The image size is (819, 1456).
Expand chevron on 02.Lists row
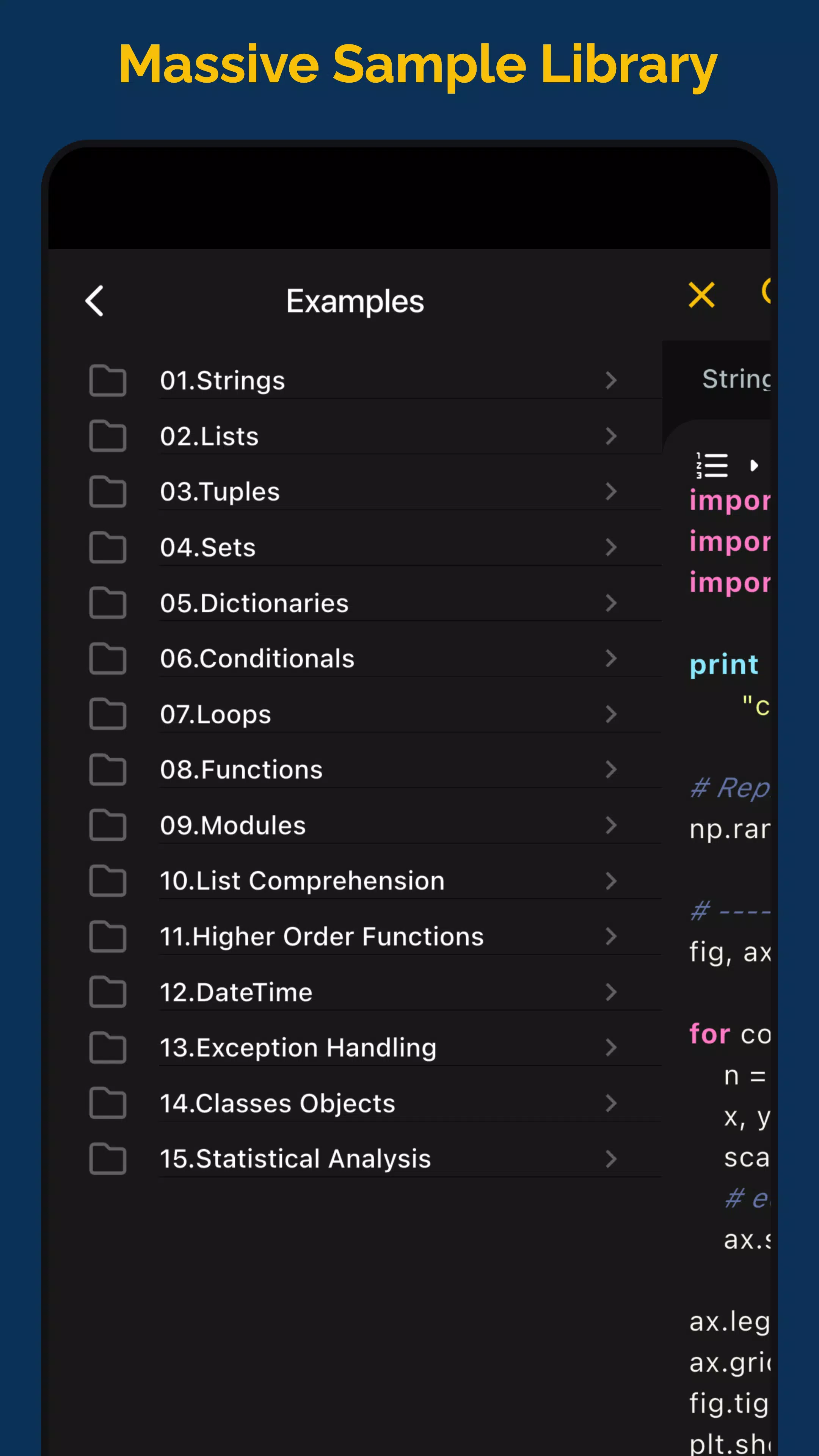[x=611, y=436]
